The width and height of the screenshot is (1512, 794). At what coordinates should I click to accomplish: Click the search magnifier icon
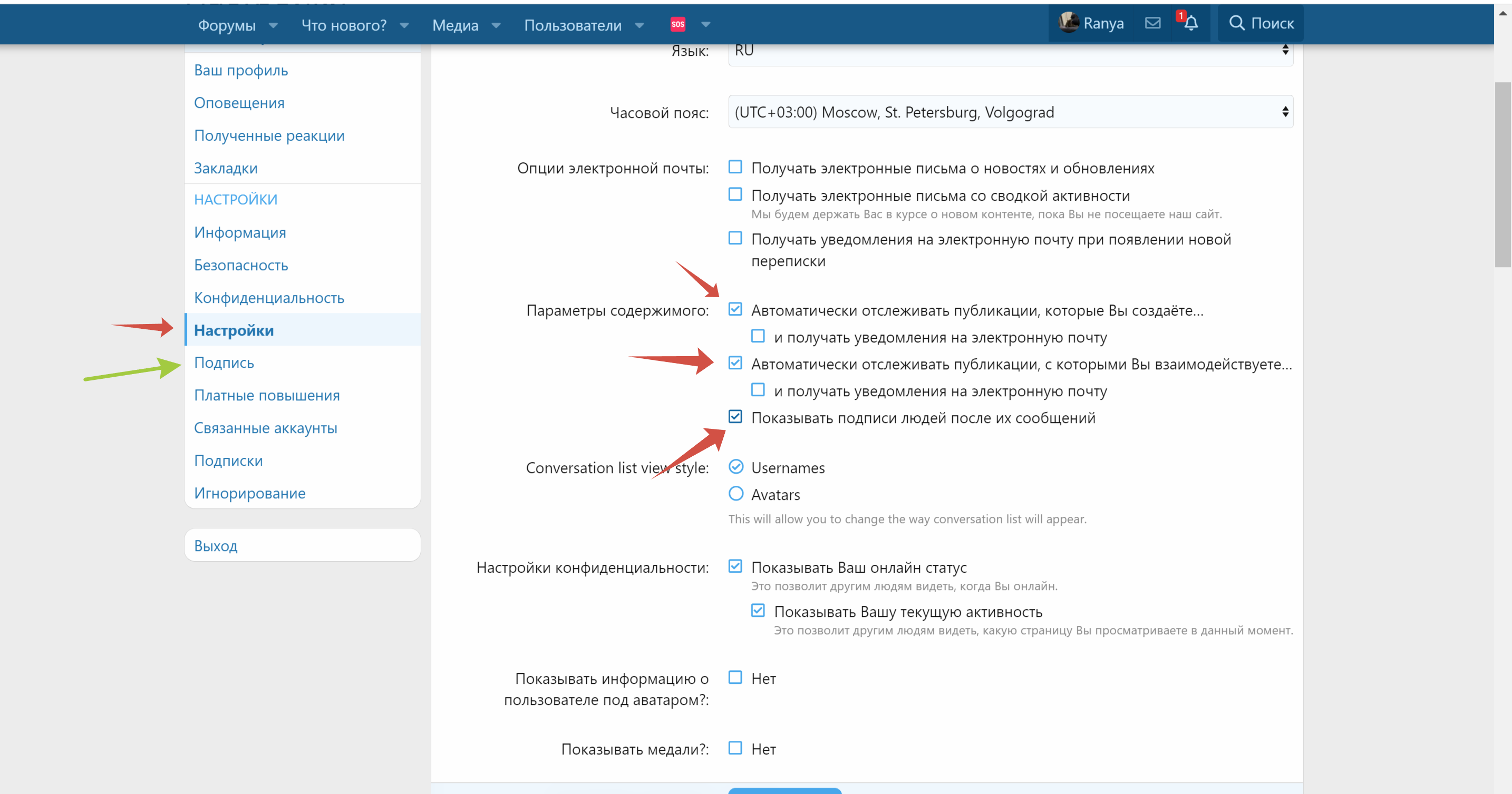point(1236,24)
